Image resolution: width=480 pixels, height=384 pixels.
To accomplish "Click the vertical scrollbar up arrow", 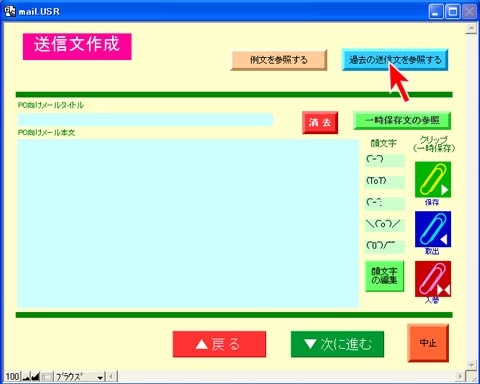I will click(x=471, y=28).
